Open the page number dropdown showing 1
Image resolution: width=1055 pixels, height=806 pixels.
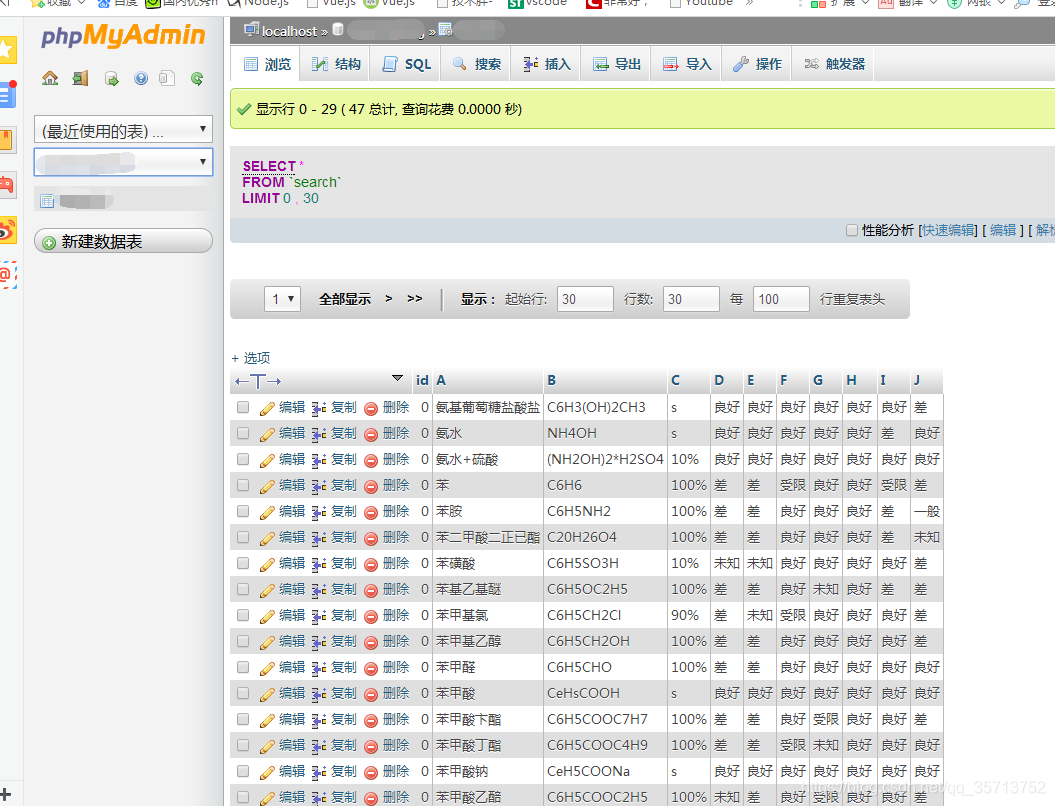coord(283,299)
